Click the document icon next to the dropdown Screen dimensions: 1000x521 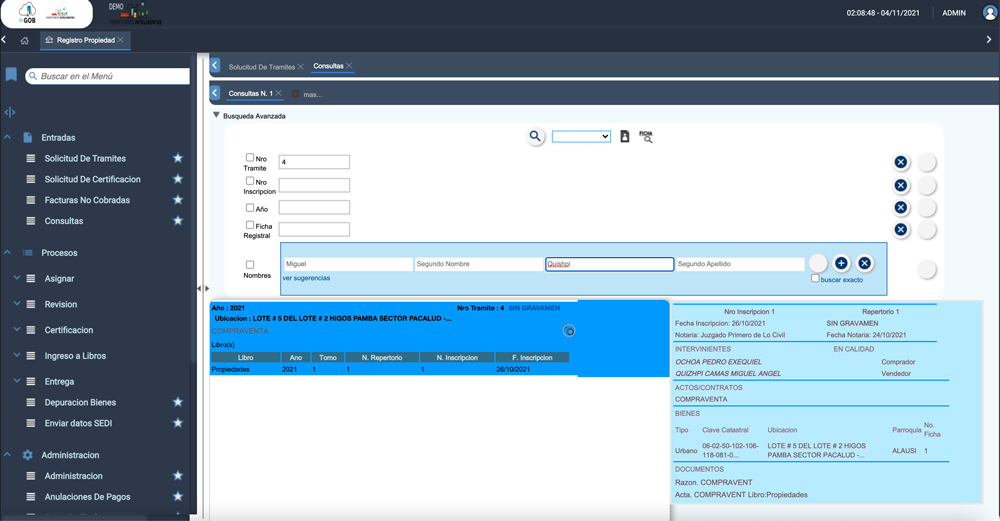pos(624,136)
